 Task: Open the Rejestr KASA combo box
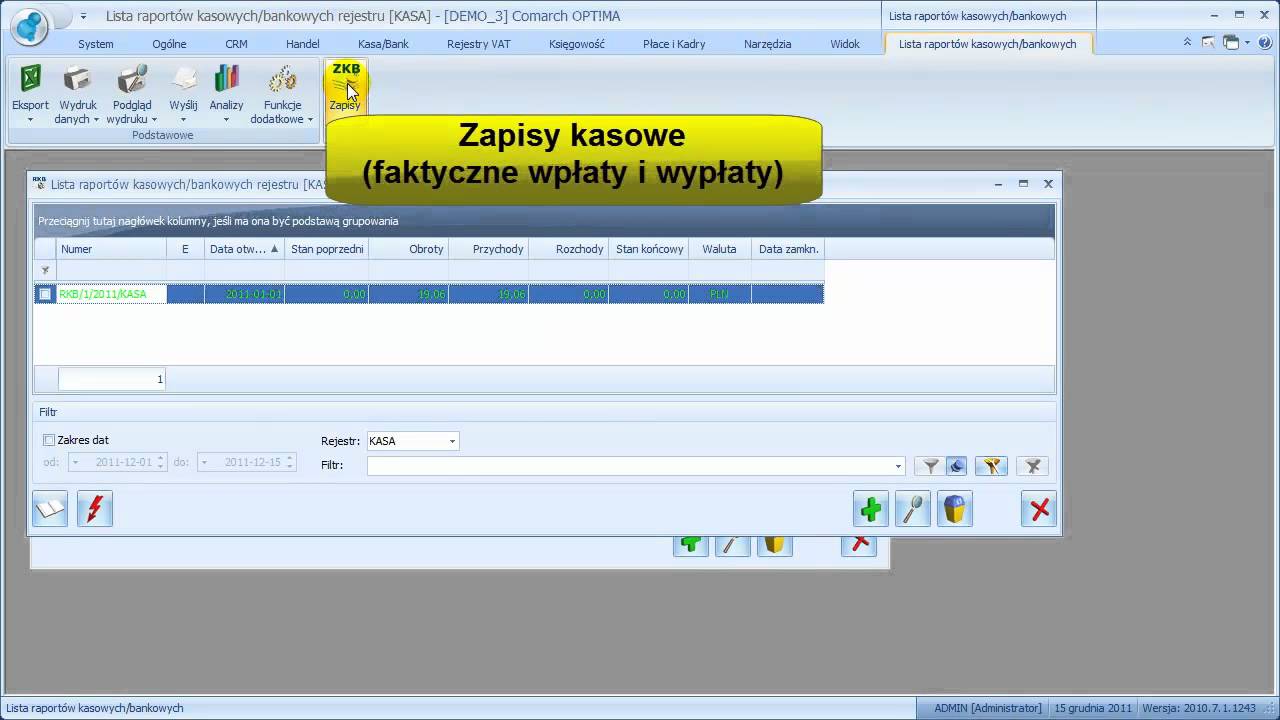(x=413, y=441)
